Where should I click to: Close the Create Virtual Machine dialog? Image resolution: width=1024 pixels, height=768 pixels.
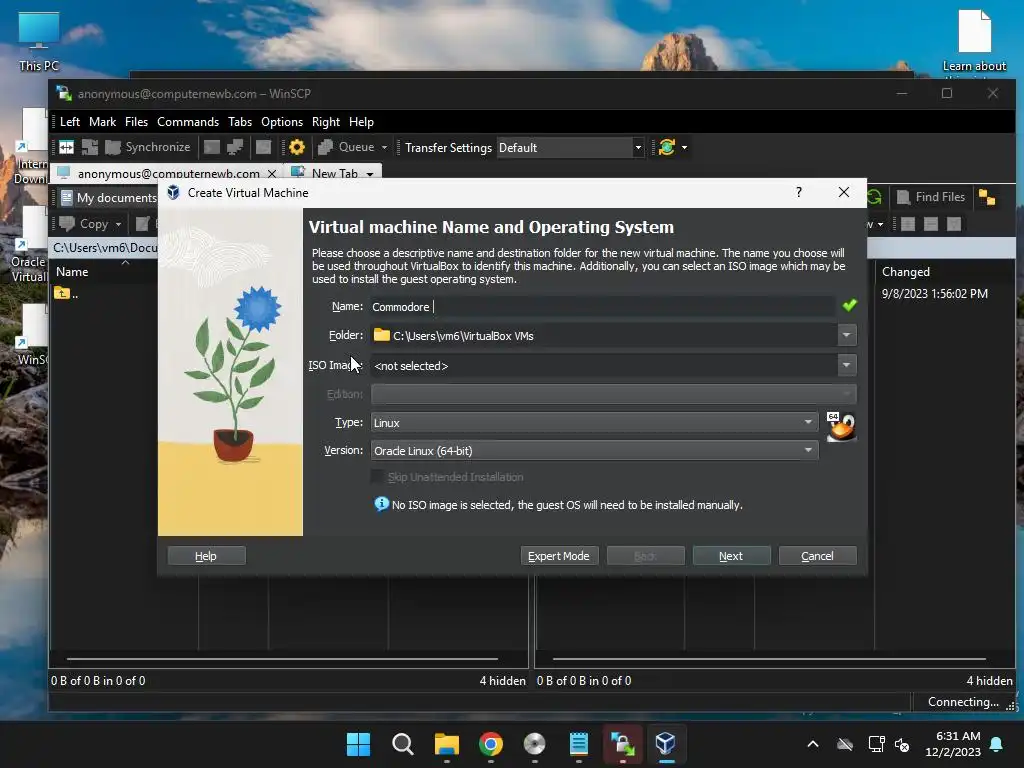pyautogui.click(x=844, y=192)
